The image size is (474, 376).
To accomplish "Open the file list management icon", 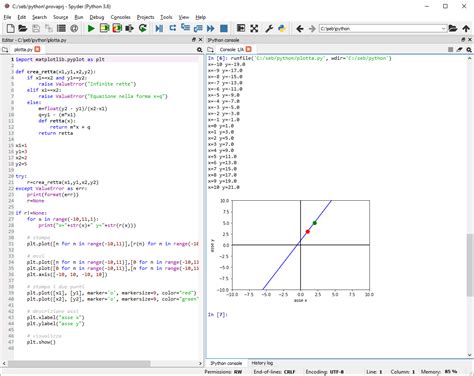I will pos(61,28).
